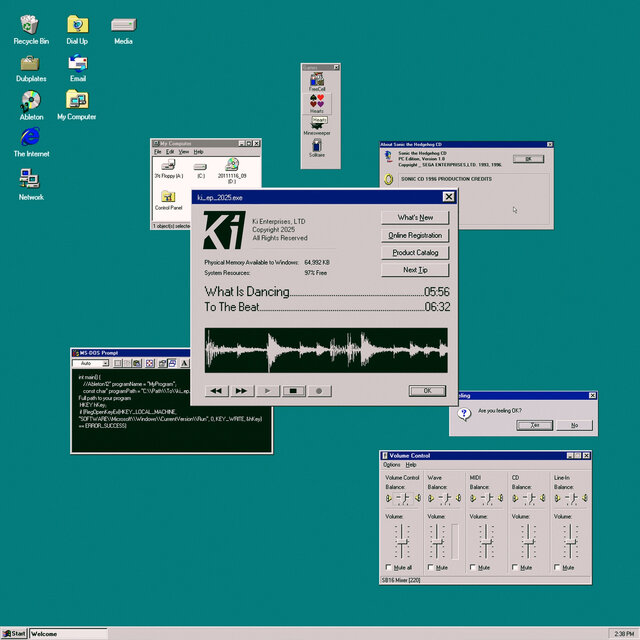Open the Options menu in Volume Control
The width and height of the screenshot is (640, 640).
(x=391, y=464)
